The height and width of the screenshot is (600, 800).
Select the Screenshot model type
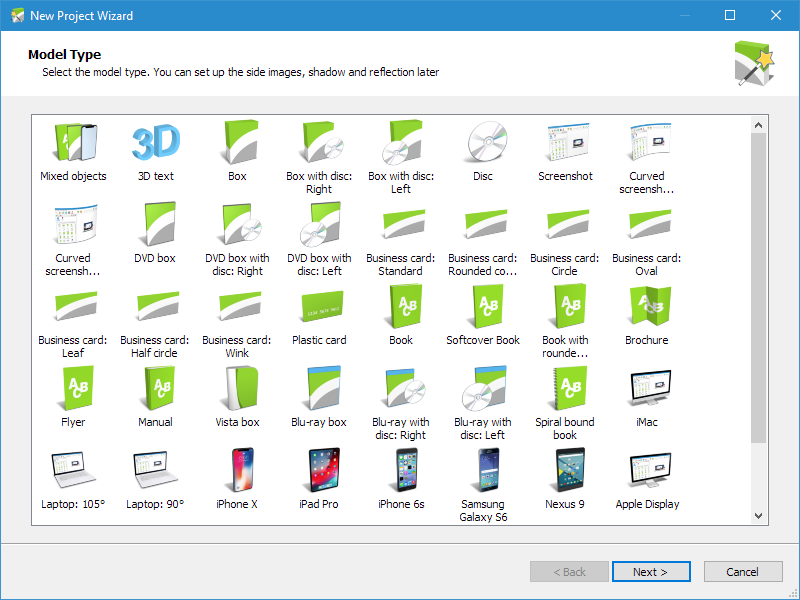tap(565, 152)
